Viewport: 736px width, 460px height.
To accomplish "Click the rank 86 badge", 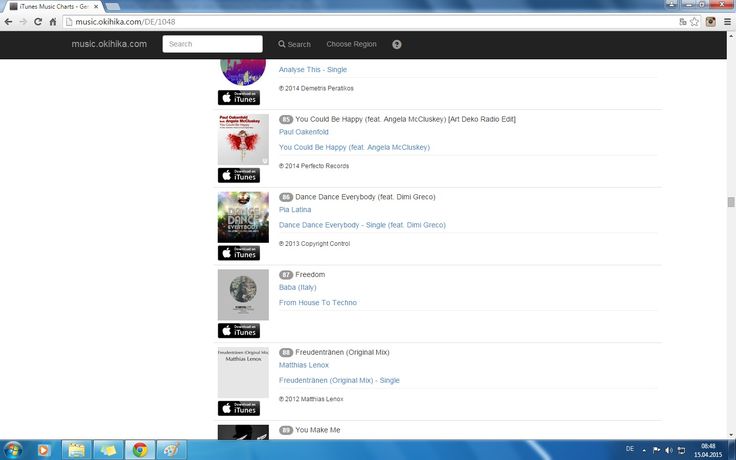I will [286, 197].
